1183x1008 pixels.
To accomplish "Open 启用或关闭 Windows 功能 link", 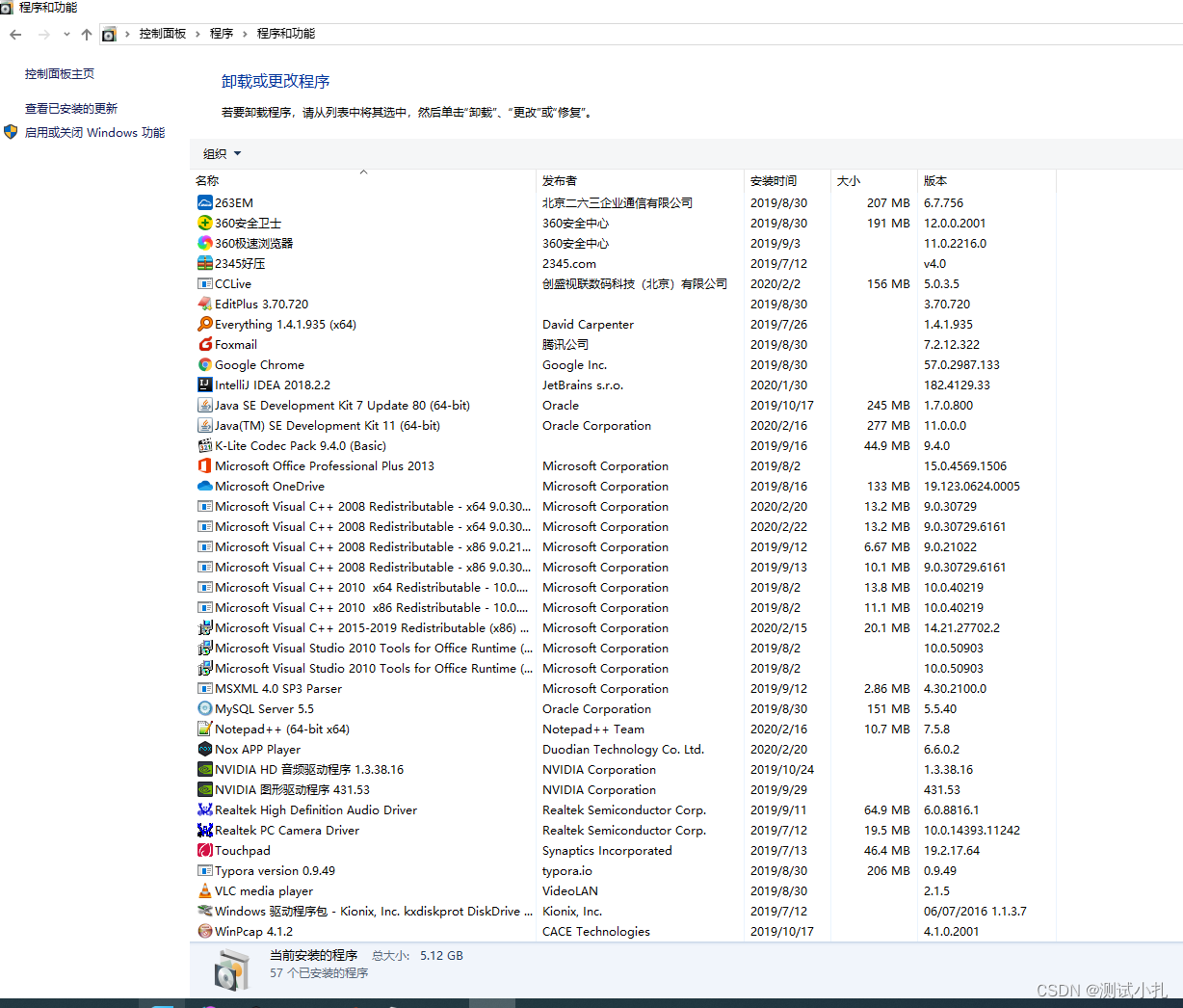I will pos(95,133).
